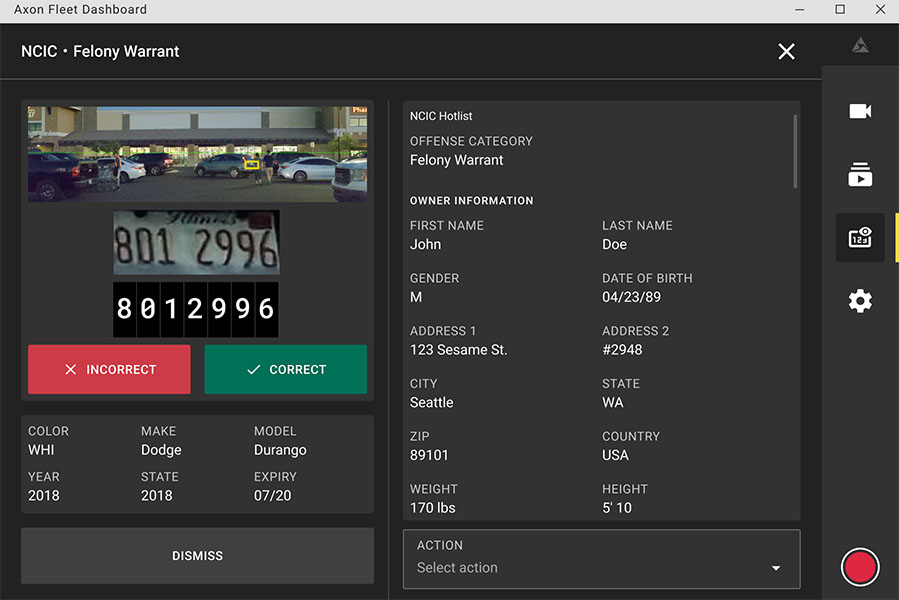Select the city value Seattle

(431, 403)
